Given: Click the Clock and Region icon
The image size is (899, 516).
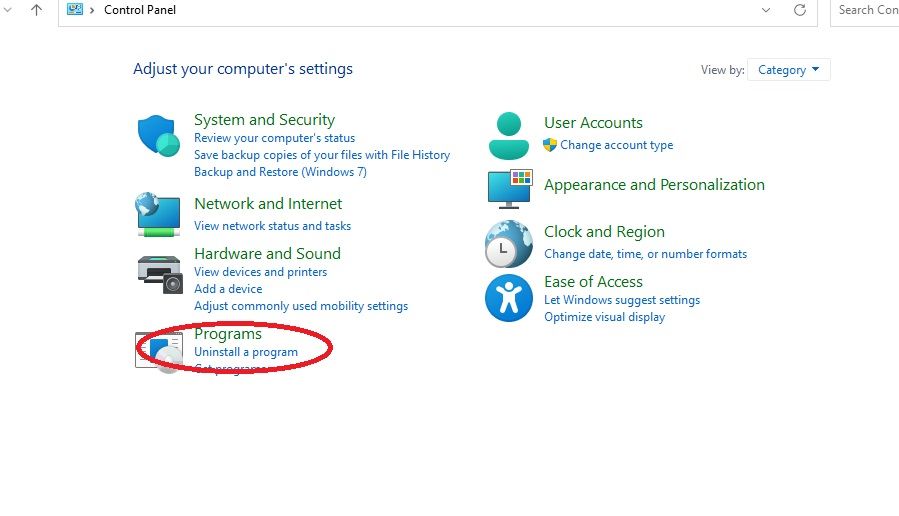Looking at the screenshot, I should 509,244.
